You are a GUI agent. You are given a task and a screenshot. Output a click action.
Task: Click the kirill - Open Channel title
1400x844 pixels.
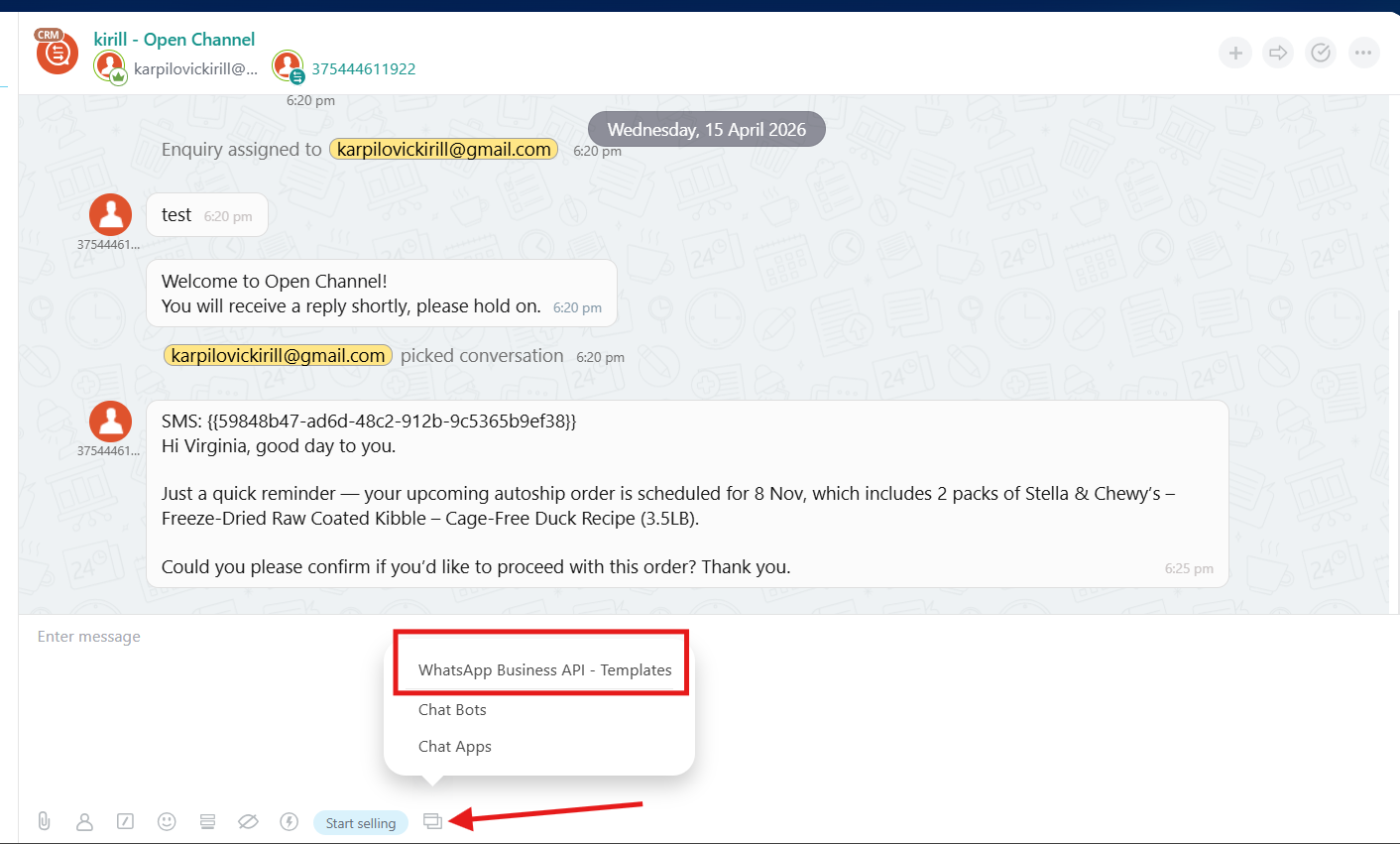(175, 40)
